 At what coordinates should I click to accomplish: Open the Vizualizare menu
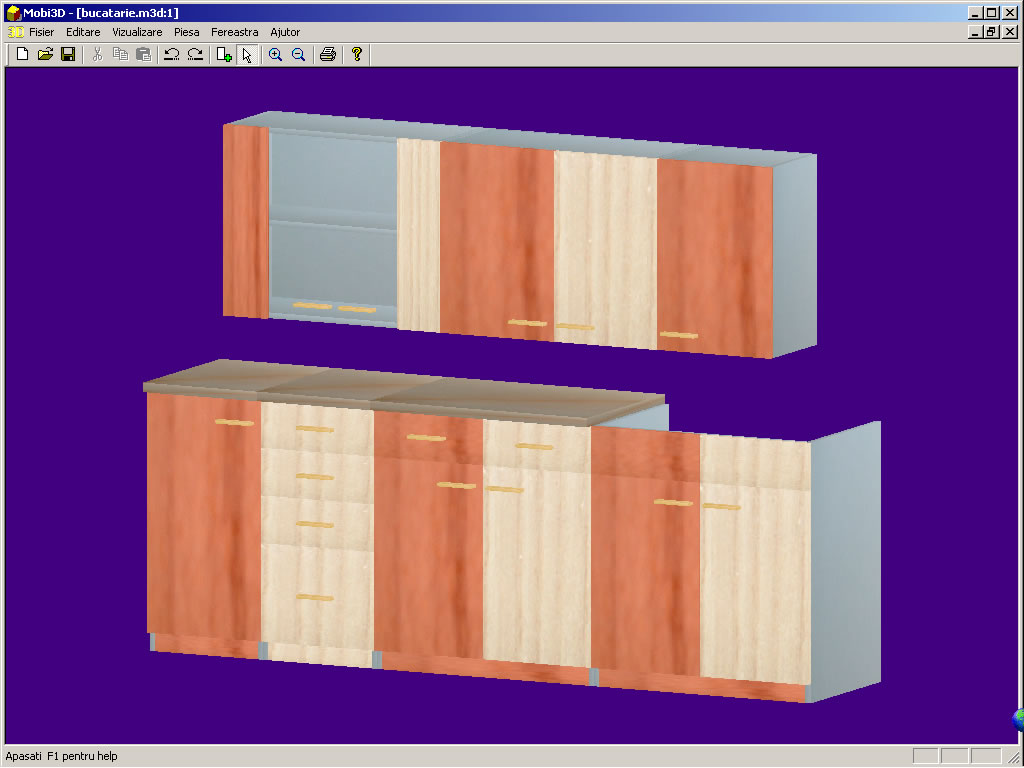(x=137, y=32)
